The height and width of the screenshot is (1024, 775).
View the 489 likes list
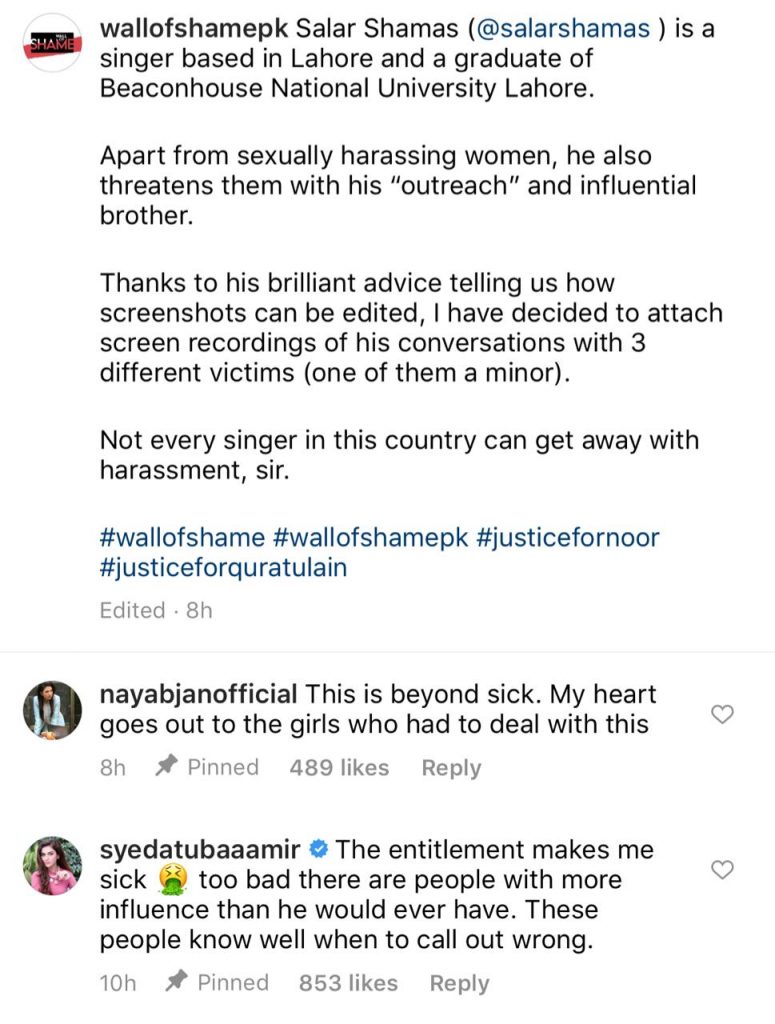[339, 768]
